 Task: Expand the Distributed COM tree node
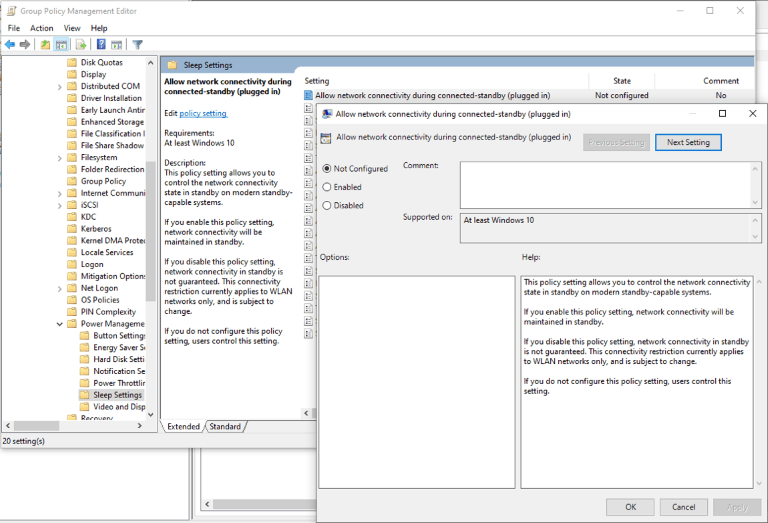[60, 87]
